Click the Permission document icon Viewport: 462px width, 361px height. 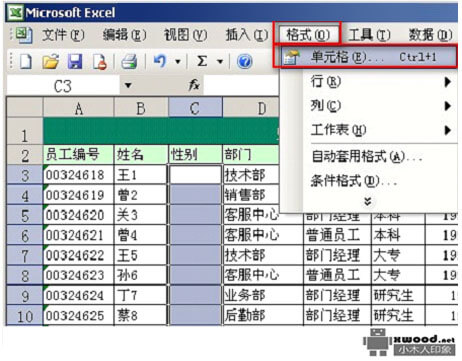tap(100, 62)
